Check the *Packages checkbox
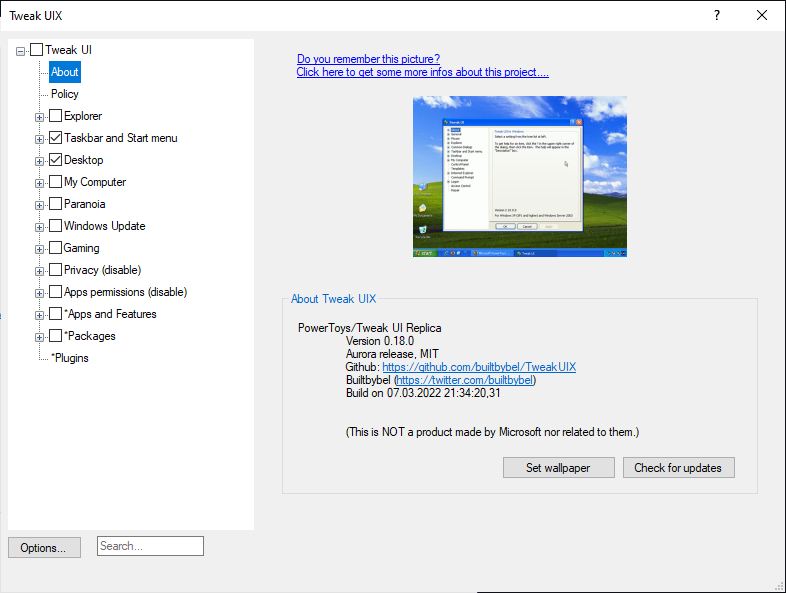Image resolution: width=786 pixels, height=593 pixels. (x=56, y=336)
